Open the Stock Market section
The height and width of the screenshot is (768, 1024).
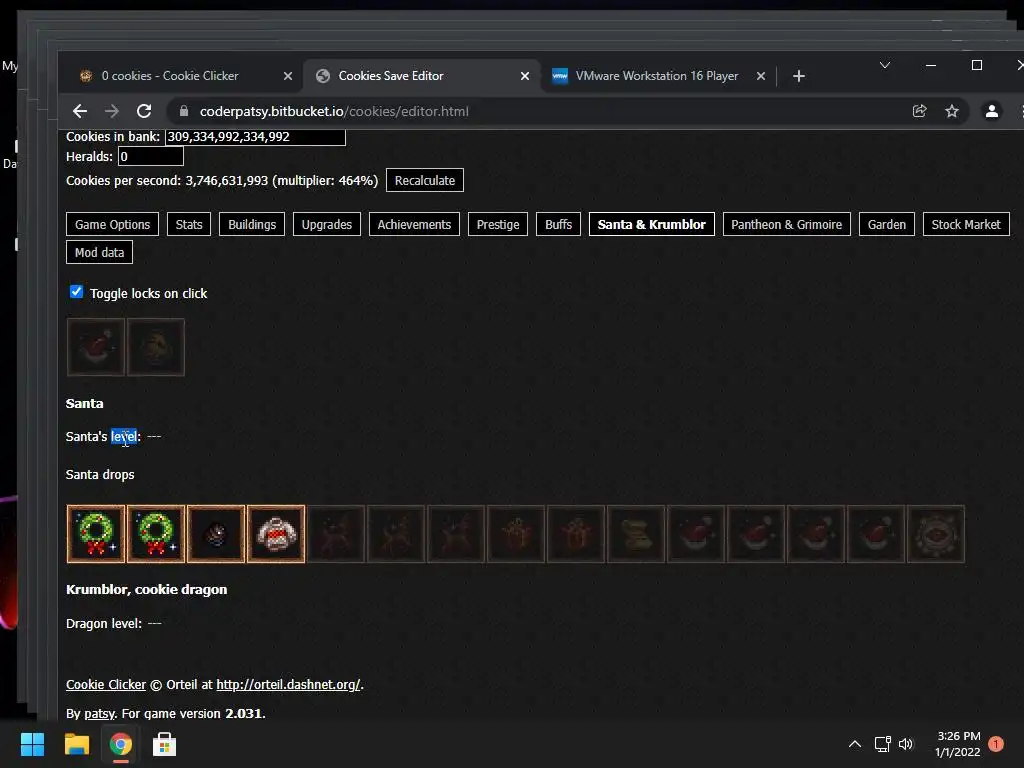pos(966,224)
